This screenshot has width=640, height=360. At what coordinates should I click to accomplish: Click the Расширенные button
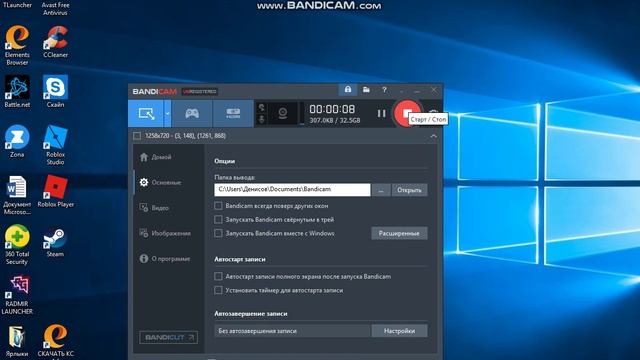click(x=399, y=233)
